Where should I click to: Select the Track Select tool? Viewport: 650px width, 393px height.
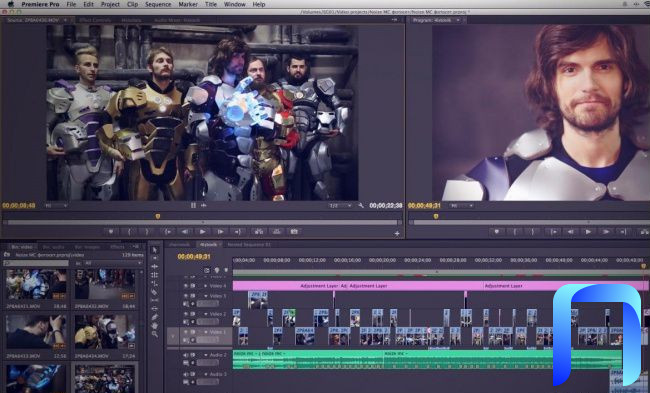point(155,258)
